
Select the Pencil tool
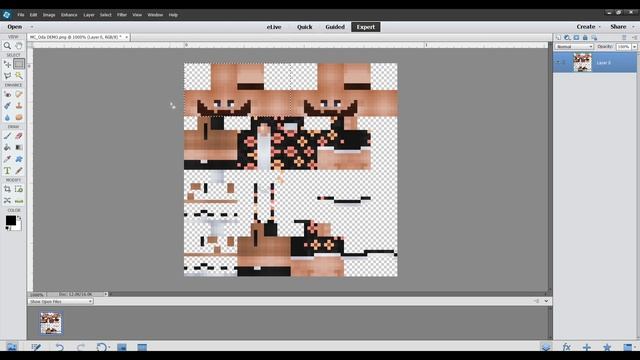click(19, 171)
